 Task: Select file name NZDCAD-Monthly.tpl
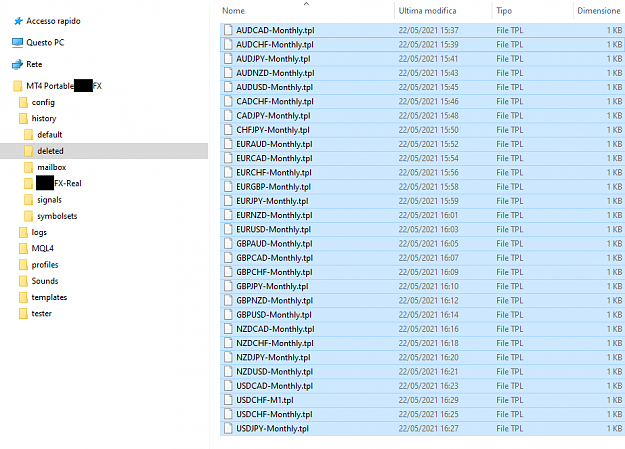pyautogui.click(x=275, y=329)
